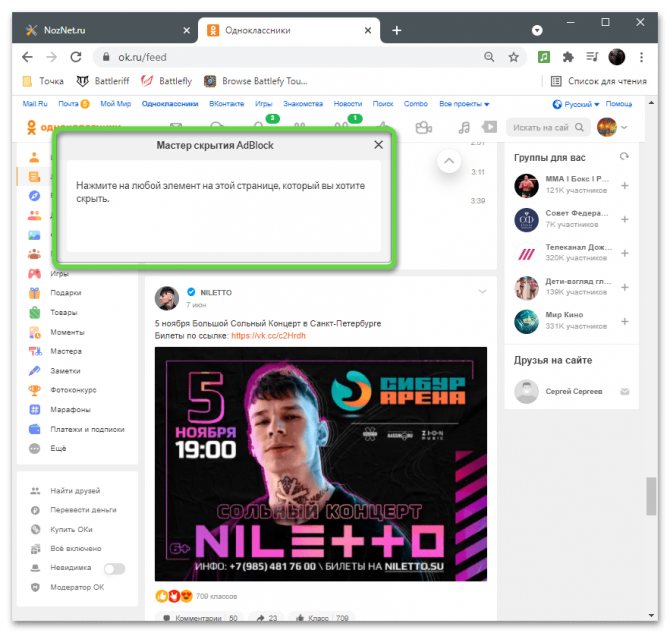Close the NozNet.ru tab
This screenshot has width=670, height=633.
pyautogui.click(x=186, y=30)
